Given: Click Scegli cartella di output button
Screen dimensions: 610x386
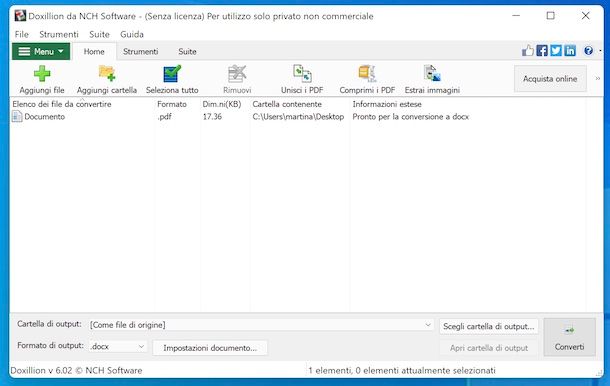Looking at the screenshot, I should [x=489, y=326].
